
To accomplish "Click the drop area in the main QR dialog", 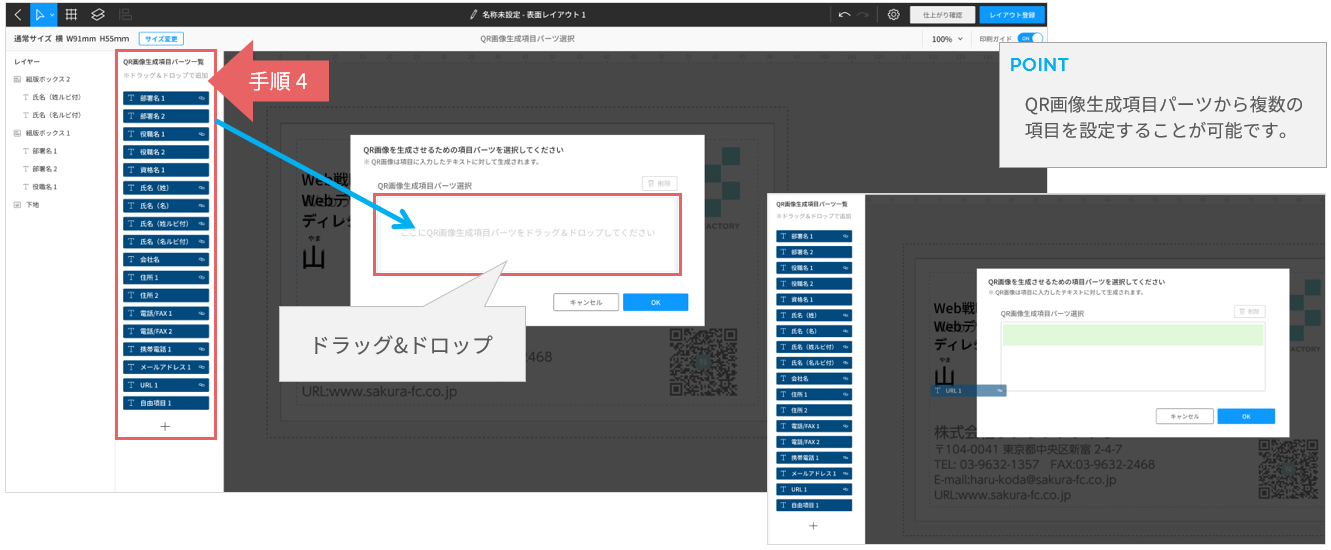I will coord(528,234).
